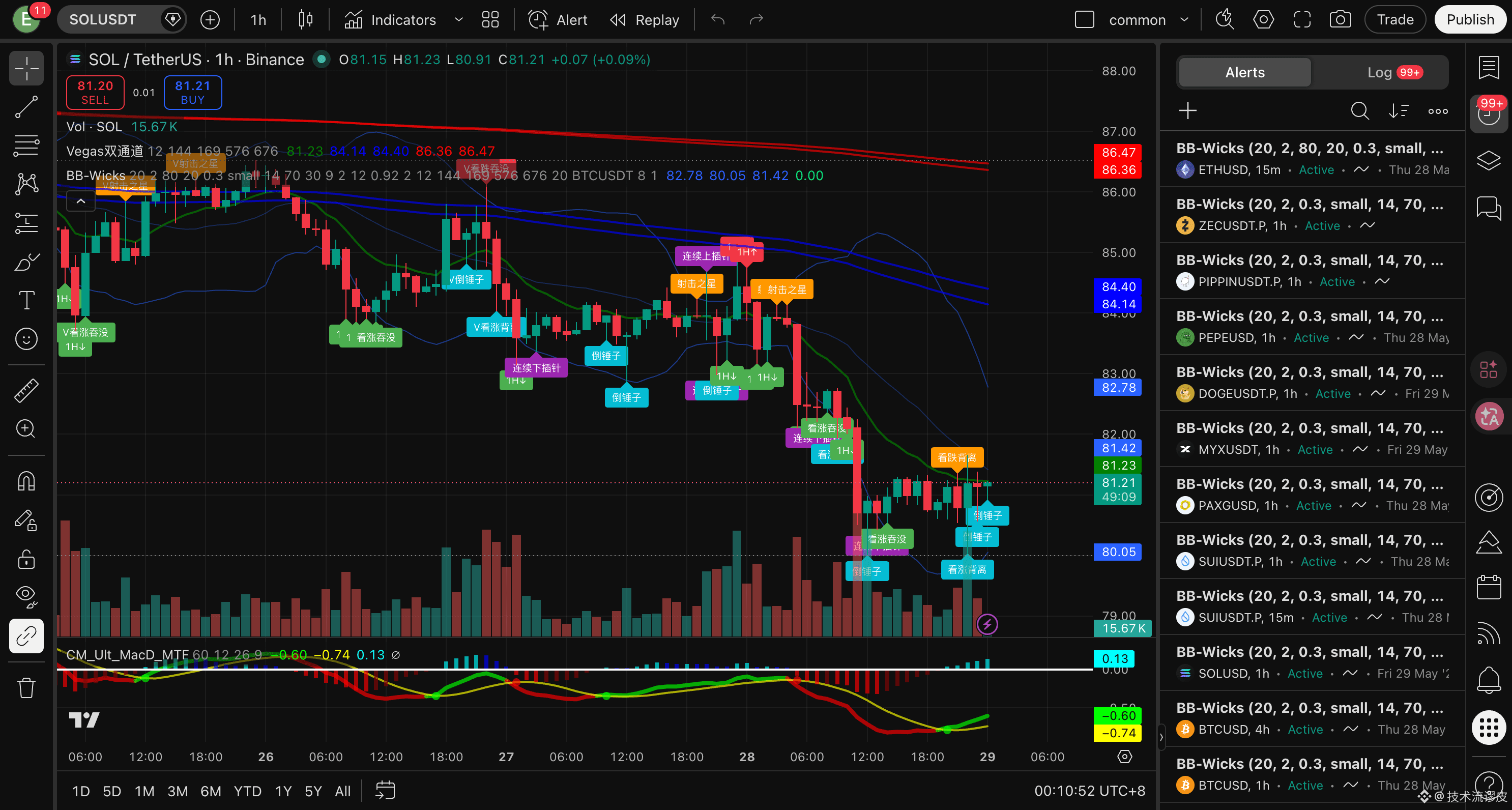Switch to the Alerts tab

1244,72
